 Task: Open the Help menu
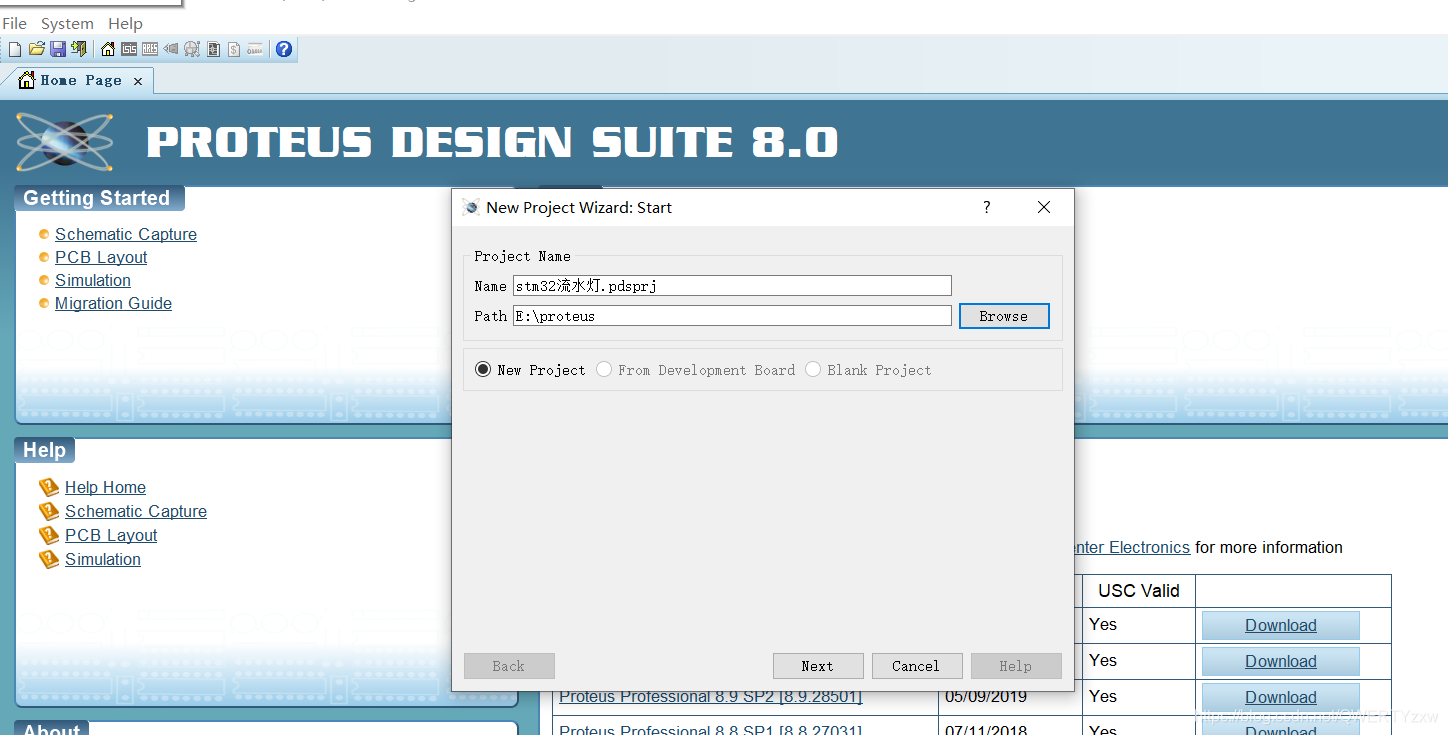click(x=125, y=23)
